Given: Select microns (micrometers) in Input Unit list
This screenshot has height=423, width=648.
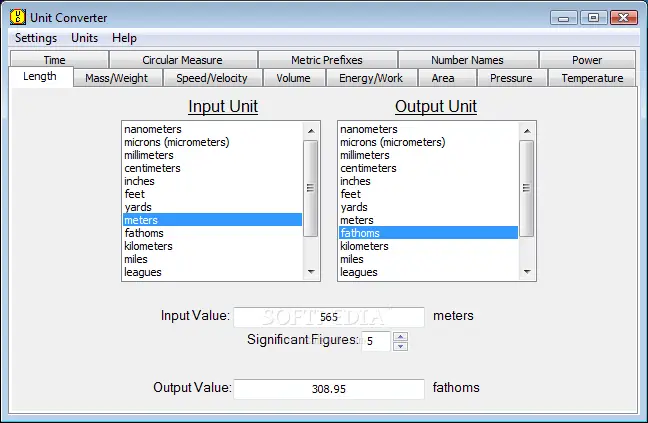Looking at the screenshot, I should pos(212,142).
